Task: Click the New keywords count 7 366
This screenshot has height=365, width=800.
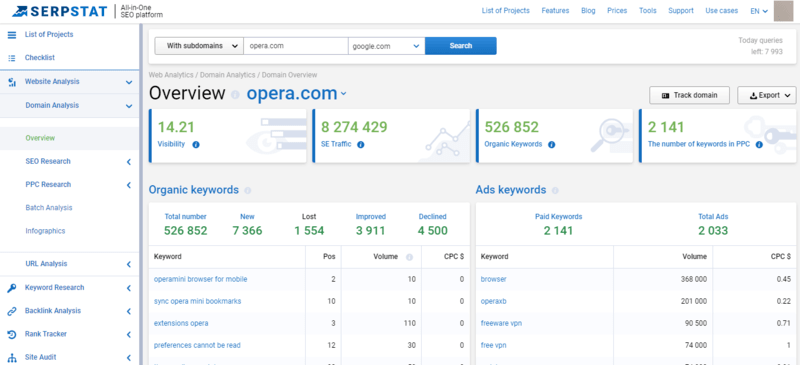Action: point(247,231)
